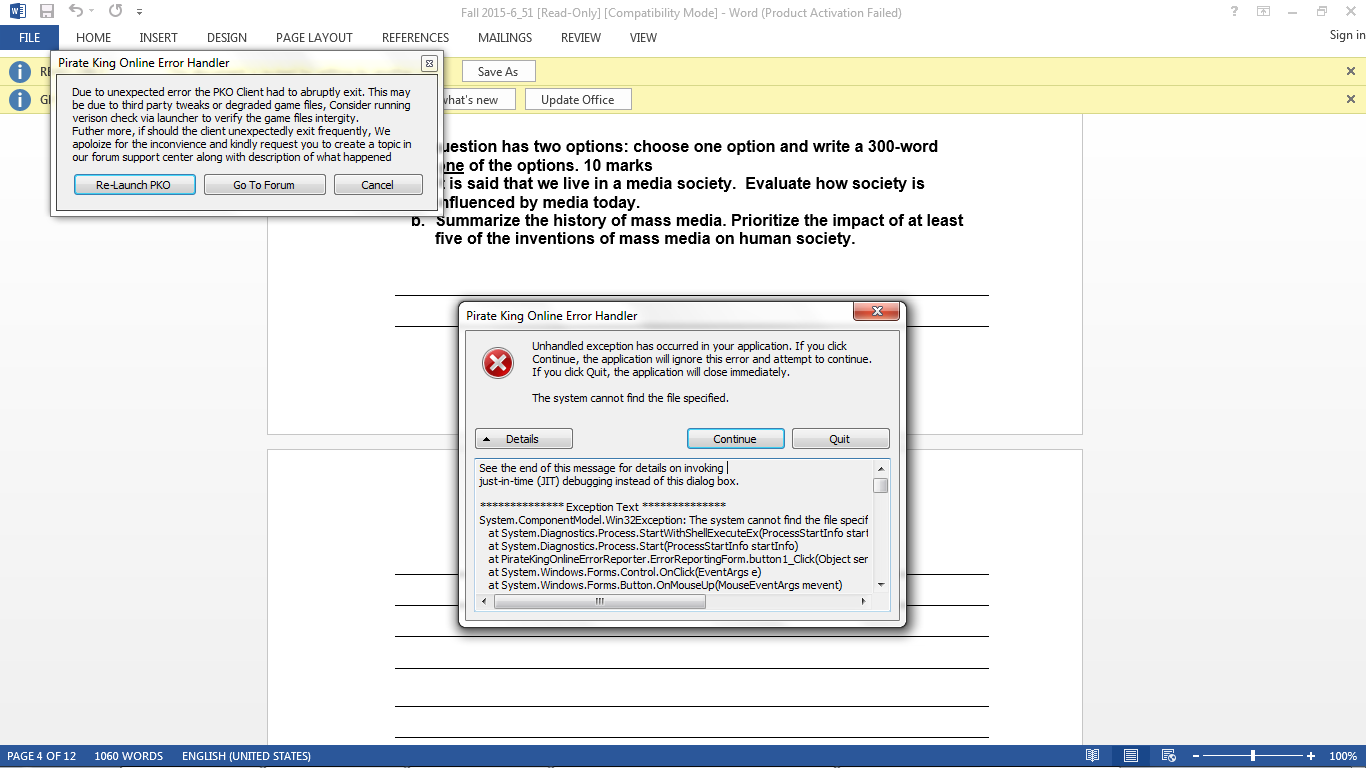Switch to the HOME ribbon tab
The width and height of the screenshot is (1366, 768).
(x=93, y=38)
